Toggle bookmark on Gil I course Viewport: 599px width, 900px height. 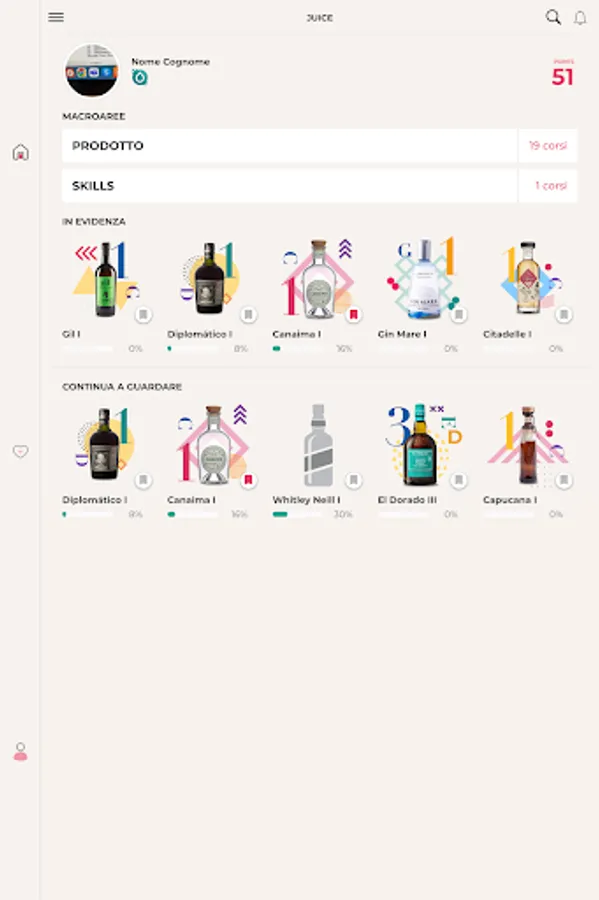[x=143, y=315]
